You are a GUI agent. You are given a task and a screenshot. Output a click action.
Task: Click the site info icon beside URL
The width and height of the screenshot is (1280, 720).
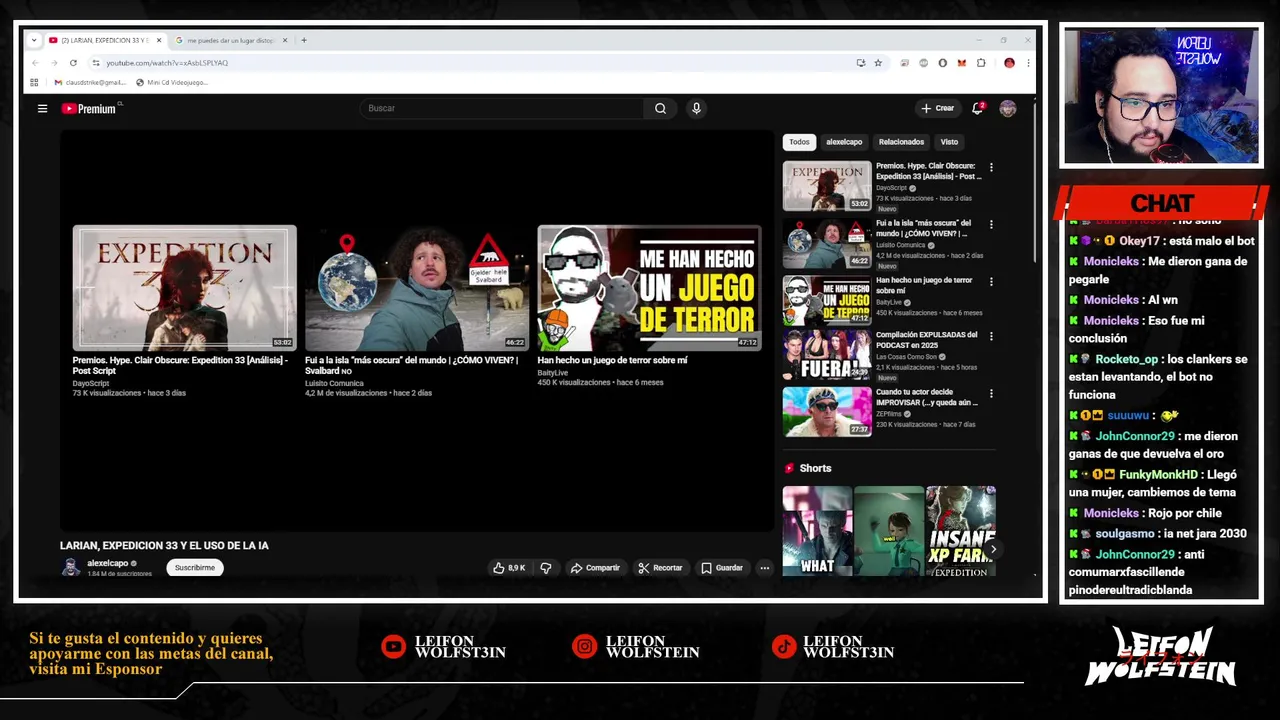coord(96,62)
